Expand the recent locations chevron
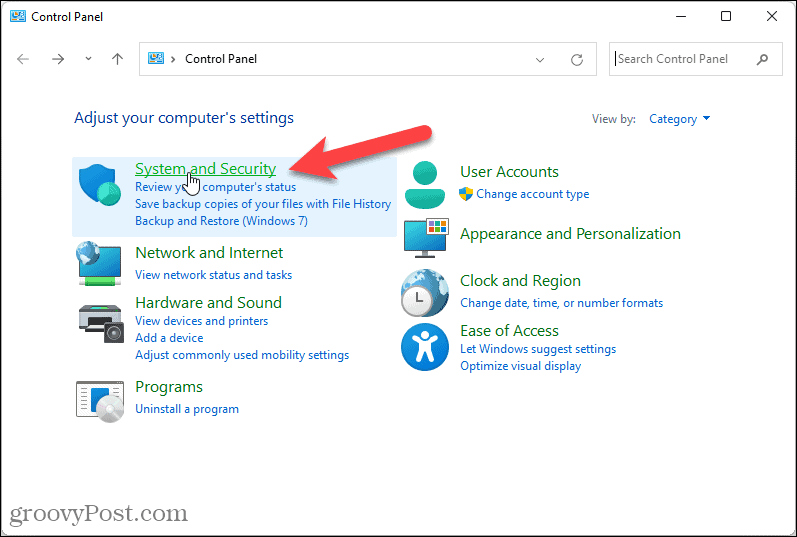The image size is (797, 537). 88,59
